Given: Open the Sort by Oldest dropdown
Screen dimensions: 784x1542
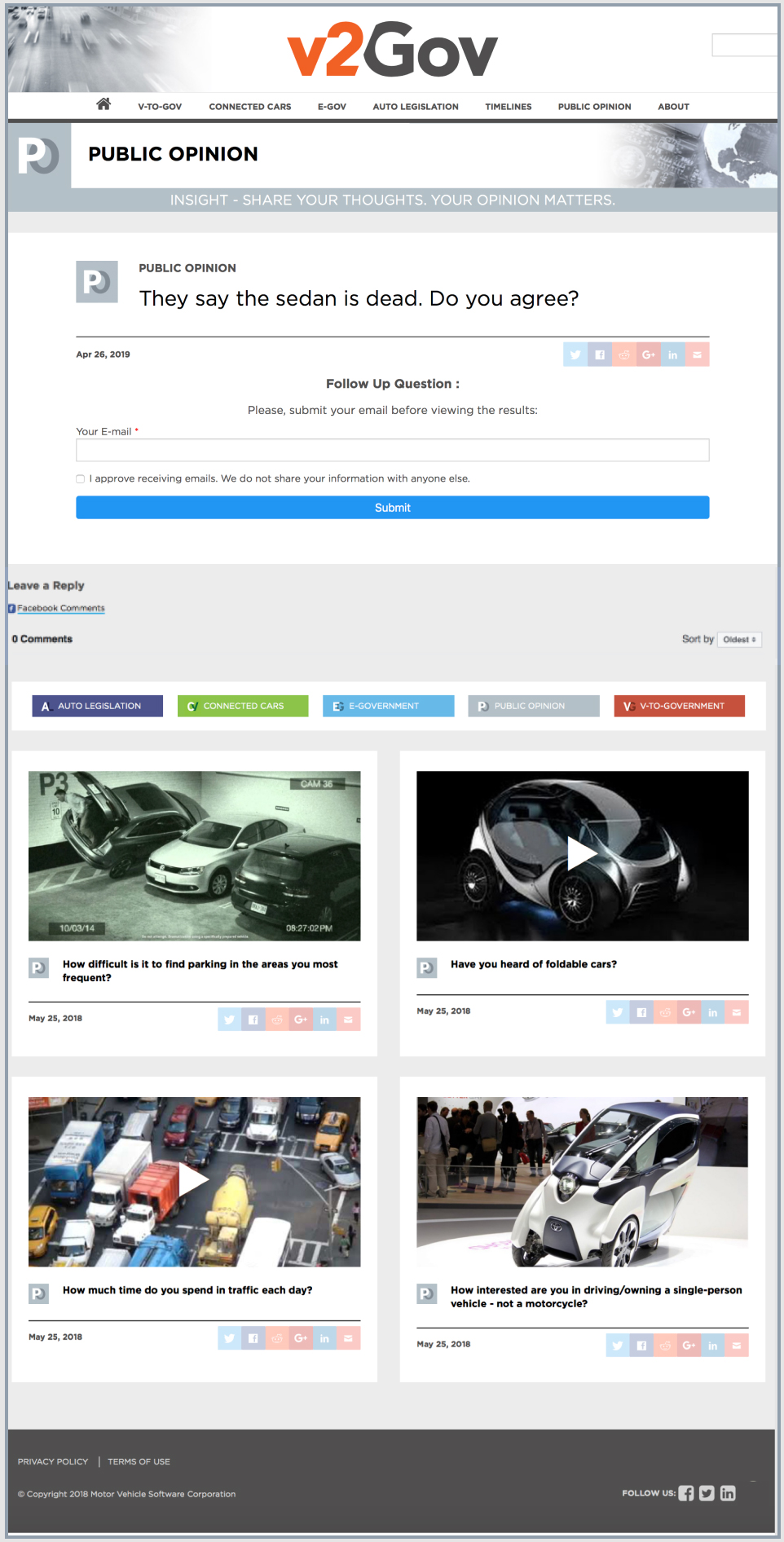Looking at the screenshot, I should [x=739, y=640].
